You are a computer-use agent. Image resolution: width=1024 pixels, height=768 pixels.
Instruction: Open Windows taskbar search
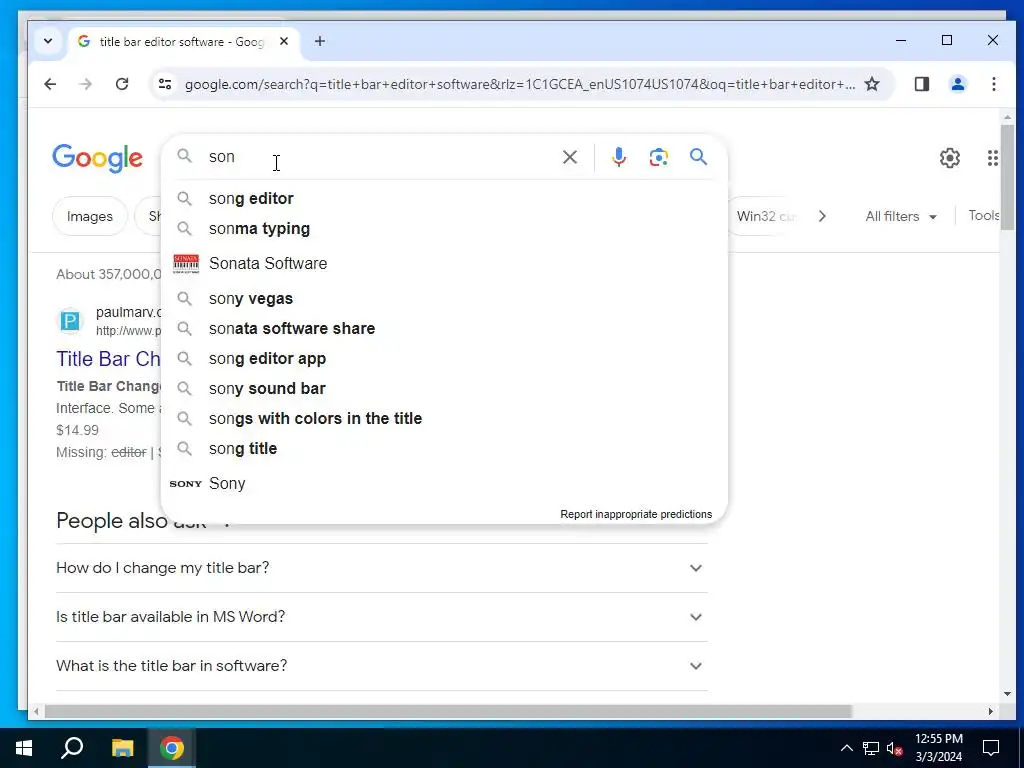click(x=72, y=748)
